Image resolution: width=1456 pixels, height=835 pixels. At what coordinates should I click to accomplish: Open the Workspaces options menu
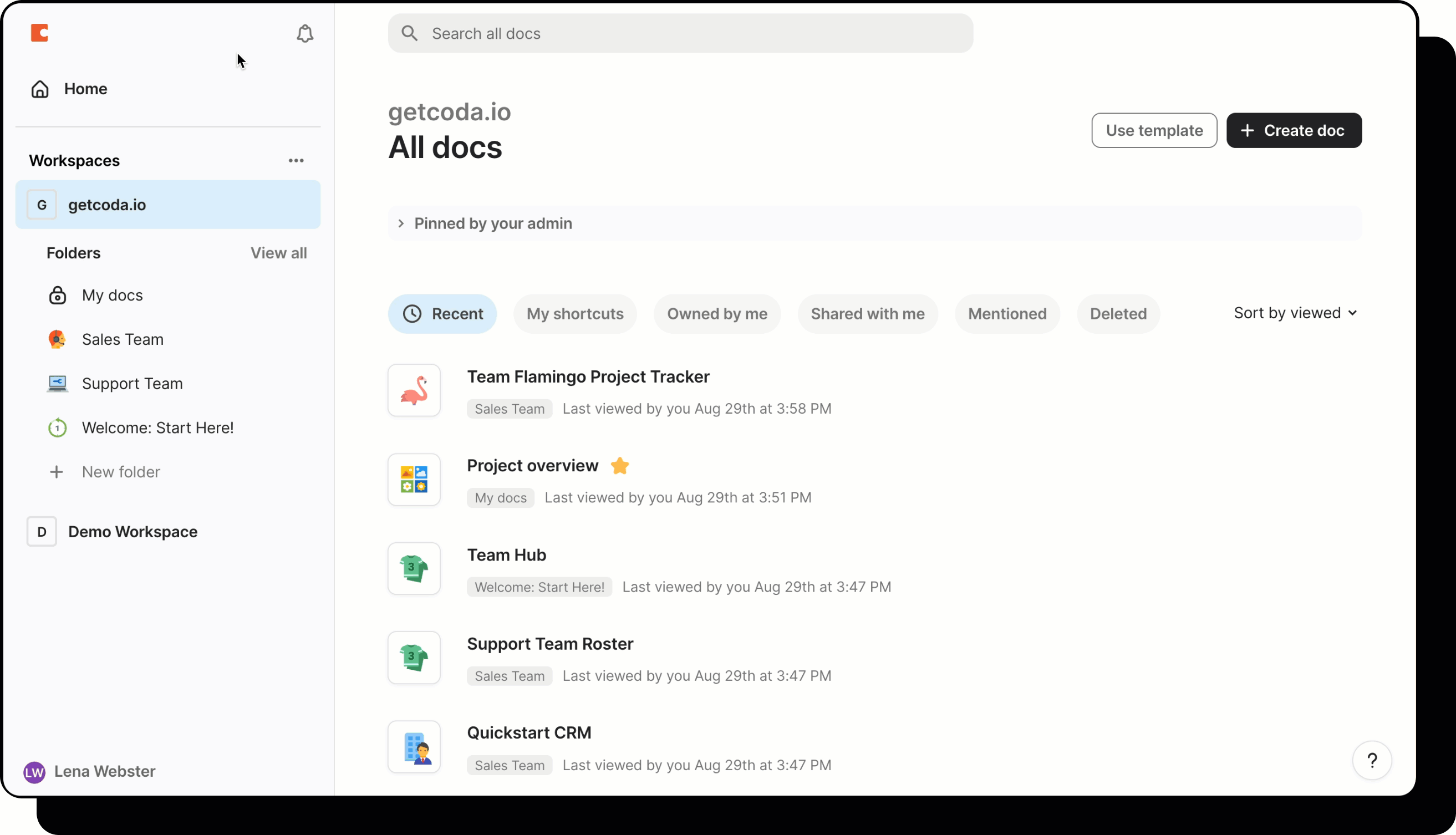[296, 161]
